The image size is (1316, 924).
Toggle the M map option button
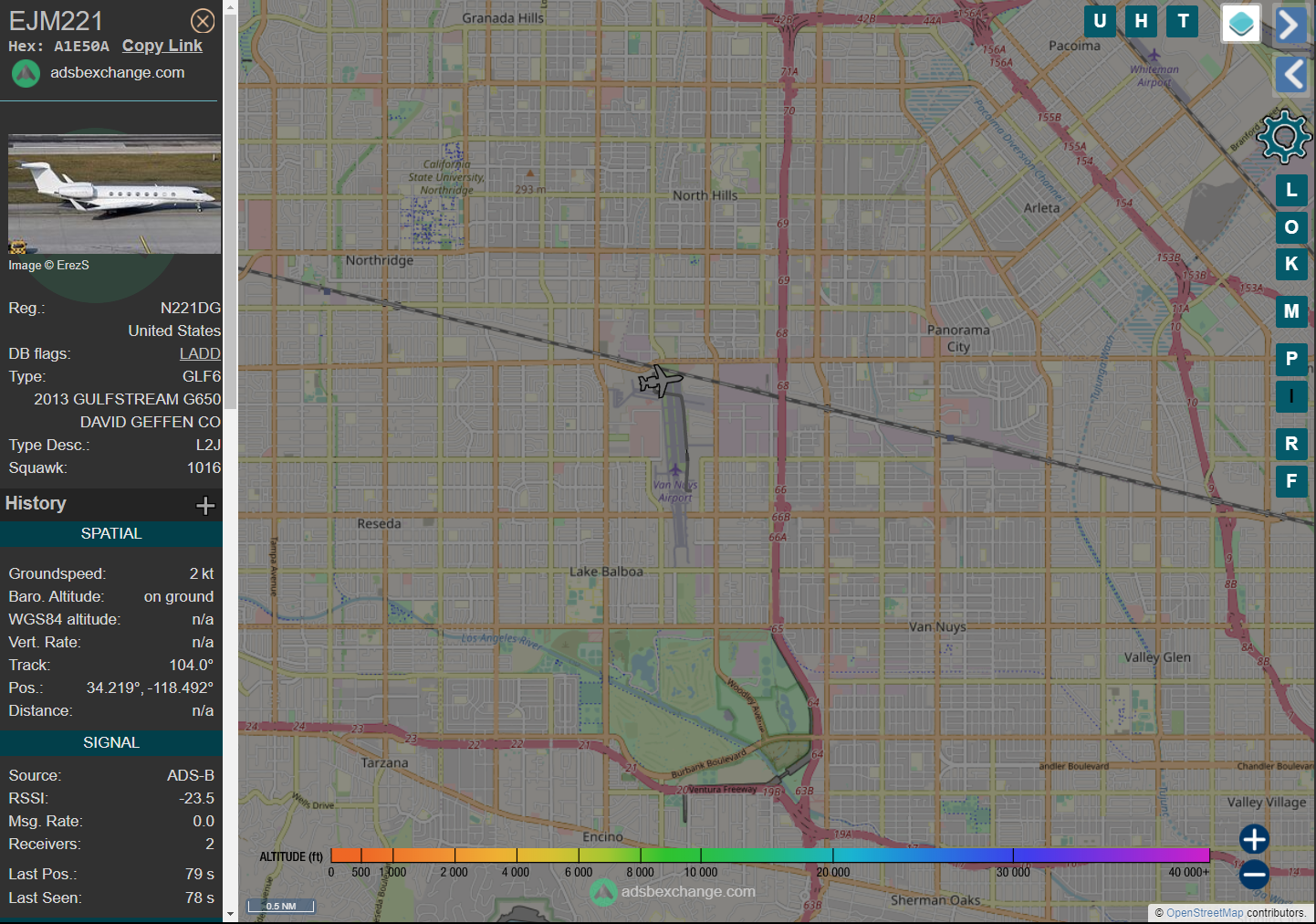(1291, 311)
